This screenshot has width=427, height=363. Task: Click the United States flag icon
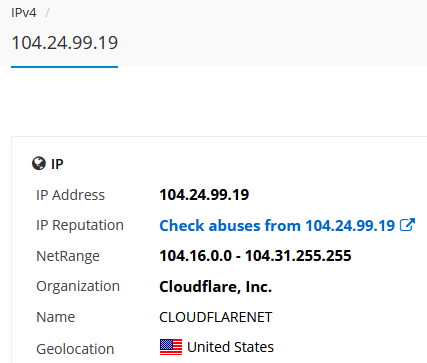click(x=171, y=347)
